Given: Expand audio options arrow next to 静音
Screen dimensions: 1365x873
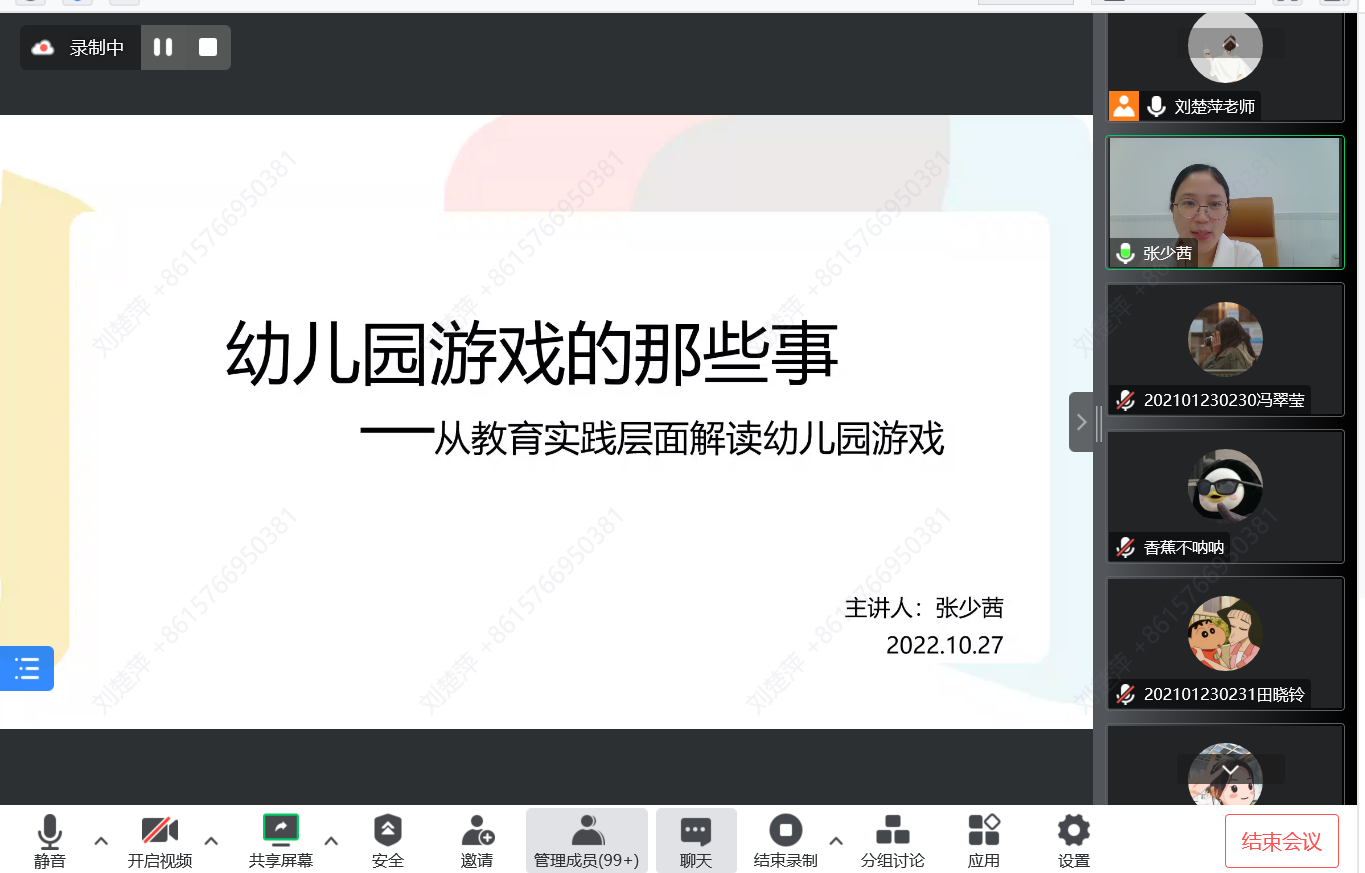Looking at the screenshot, I should click(x=101, y=840).
